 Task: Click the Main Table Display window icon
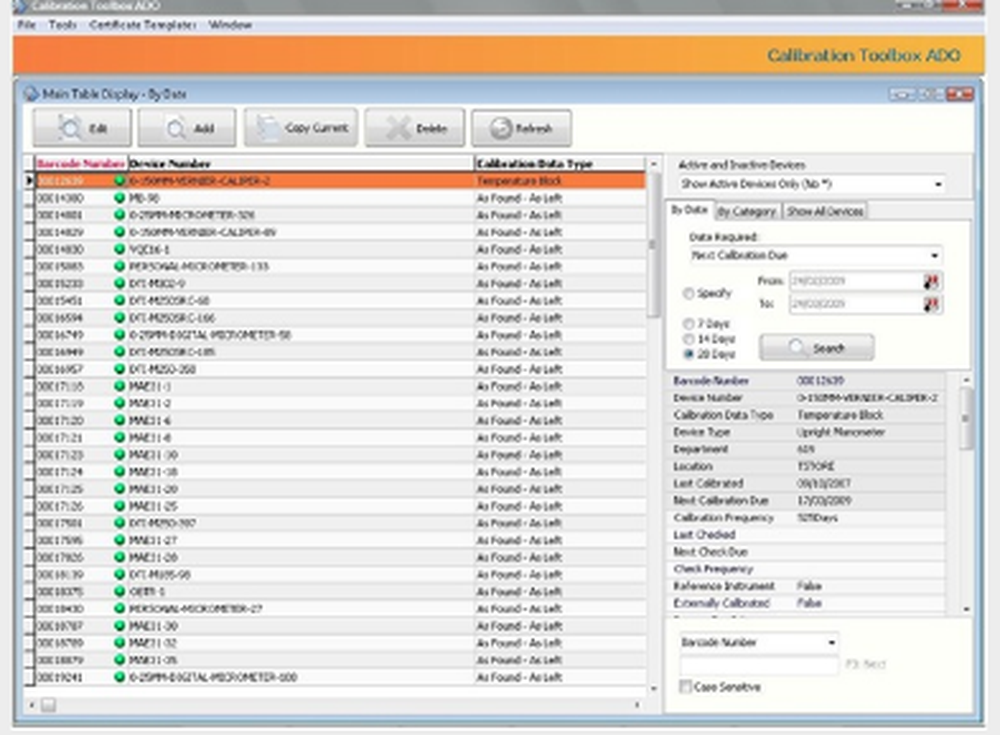[31, 94]
